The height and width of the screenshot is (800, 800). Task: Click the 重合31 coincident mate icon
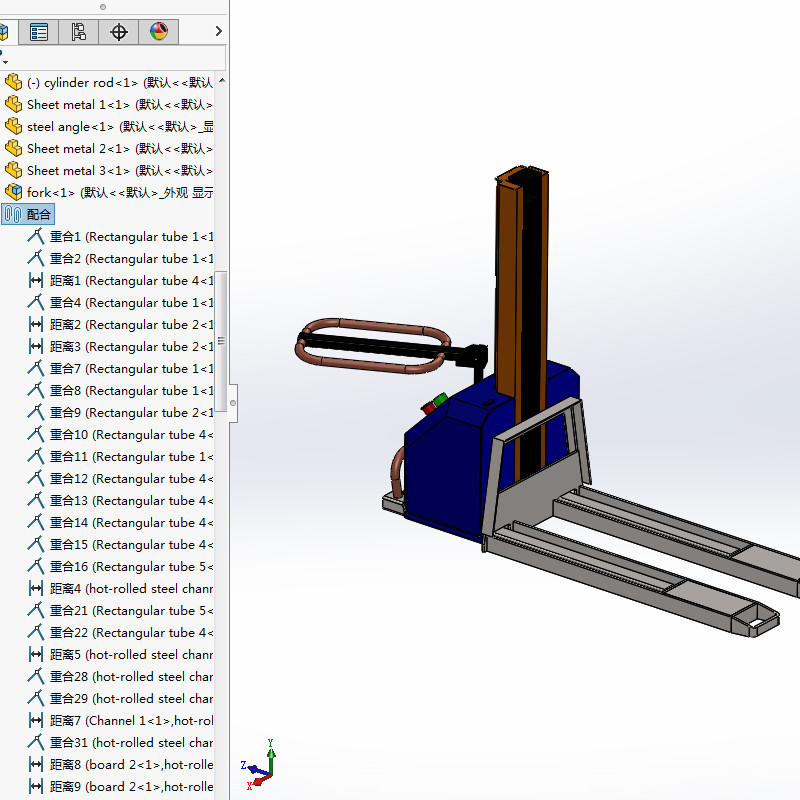(x=36, y=742)
